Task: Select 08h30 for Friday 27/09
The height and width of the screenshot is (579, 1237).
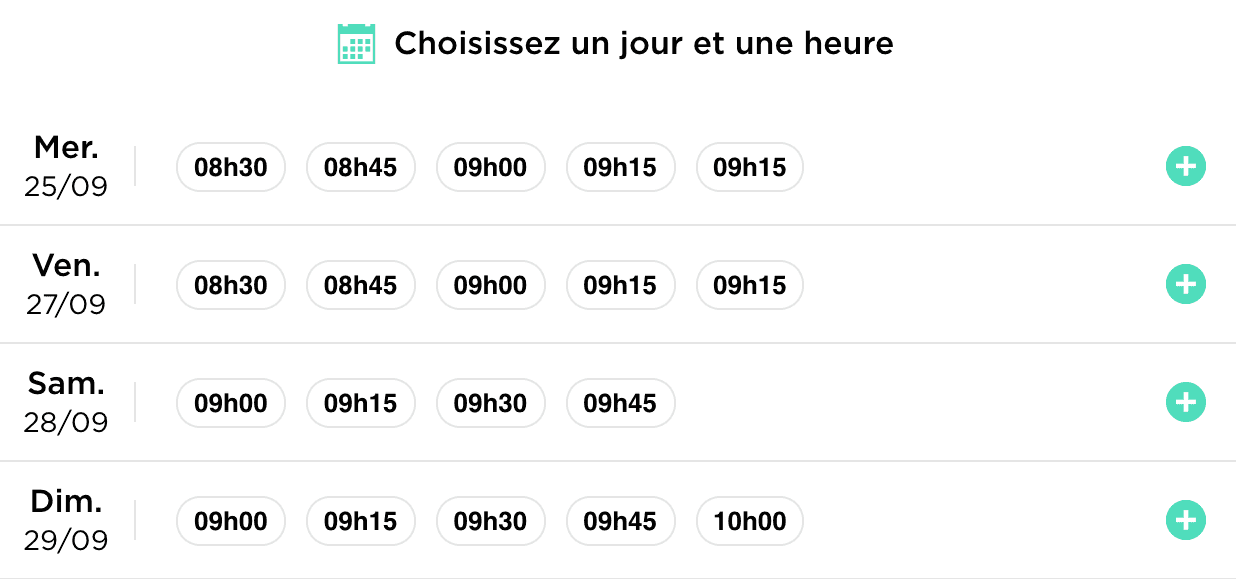Action: pos(231,285)
